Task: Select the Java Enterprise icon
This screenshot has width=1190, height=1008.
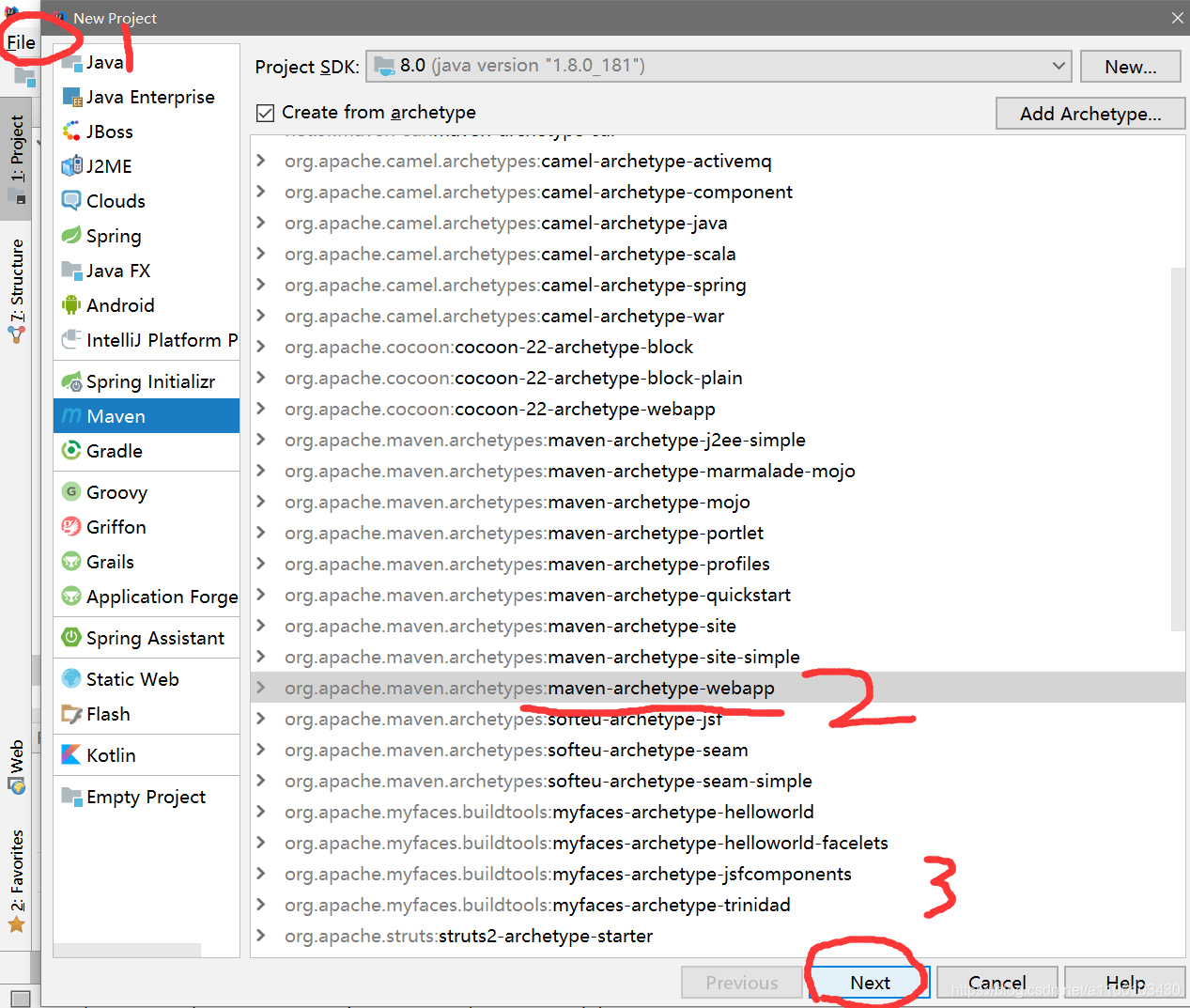Action: tap(71, 97)
